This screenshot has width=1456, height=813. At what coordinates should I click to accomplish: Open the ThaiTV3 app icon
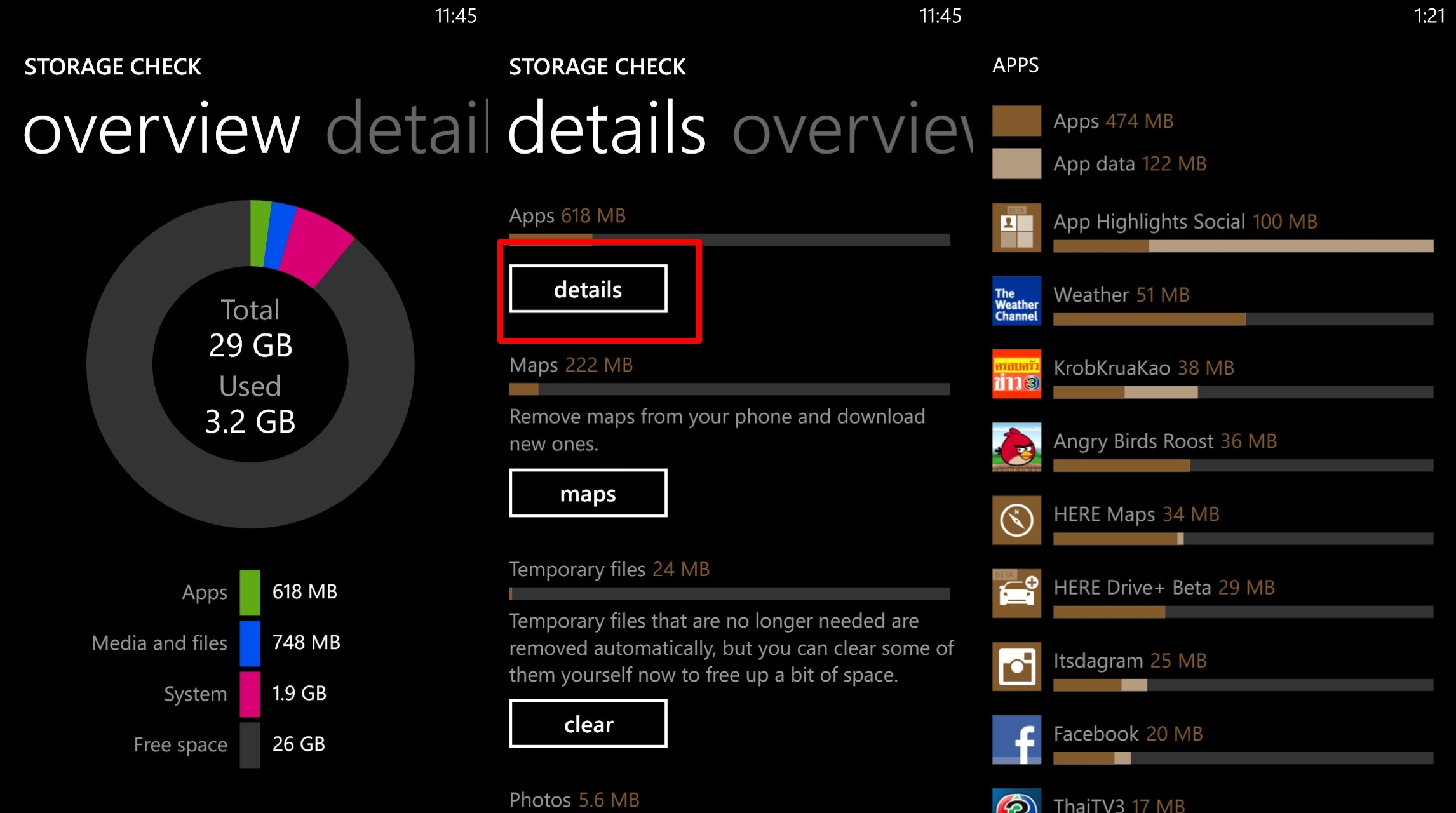1016,801
